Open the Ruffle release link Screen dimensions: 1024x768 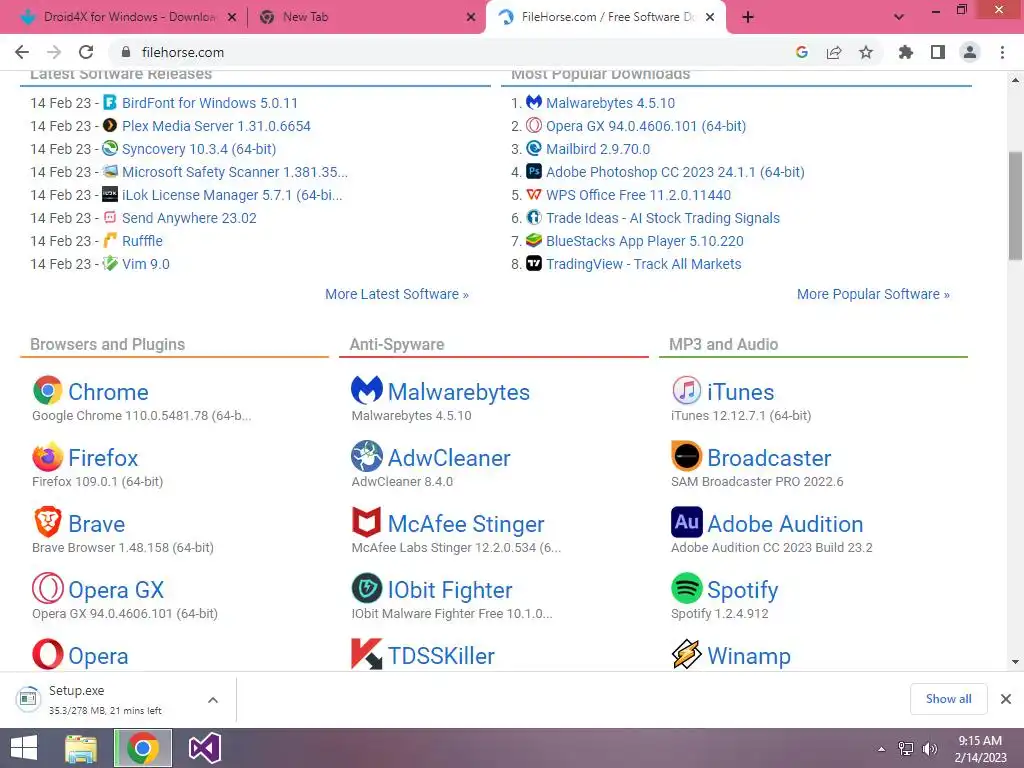point(142,241)
